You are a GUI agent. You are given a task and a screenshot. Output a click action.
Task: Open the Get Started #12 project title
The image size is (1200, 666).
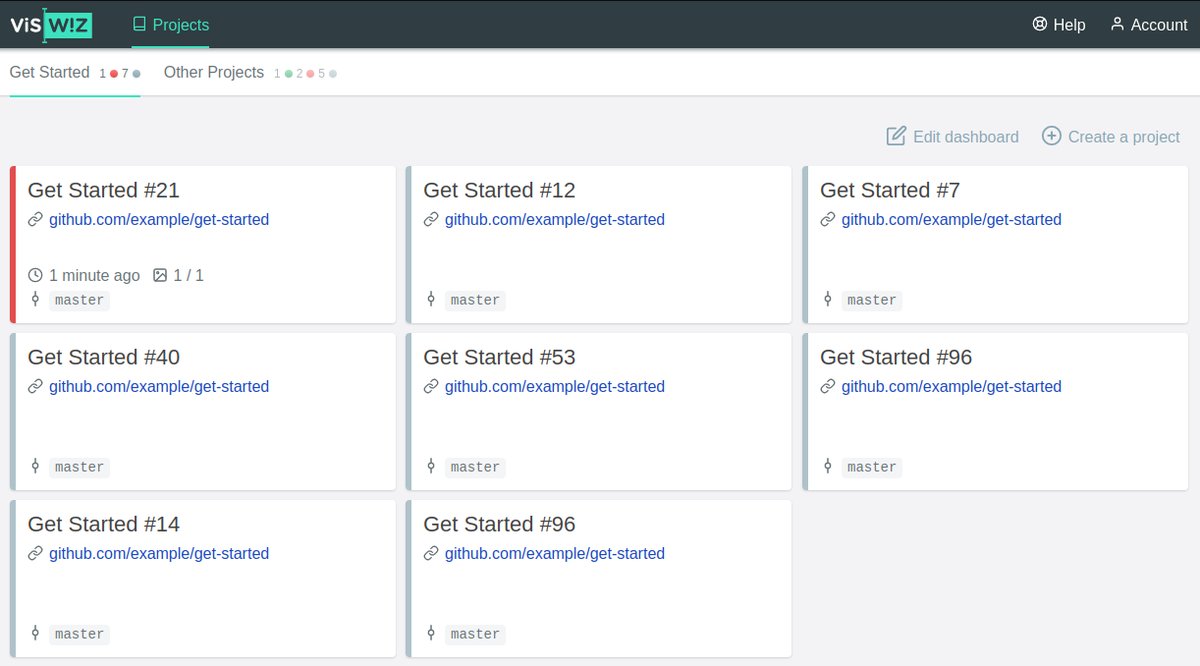500,190
